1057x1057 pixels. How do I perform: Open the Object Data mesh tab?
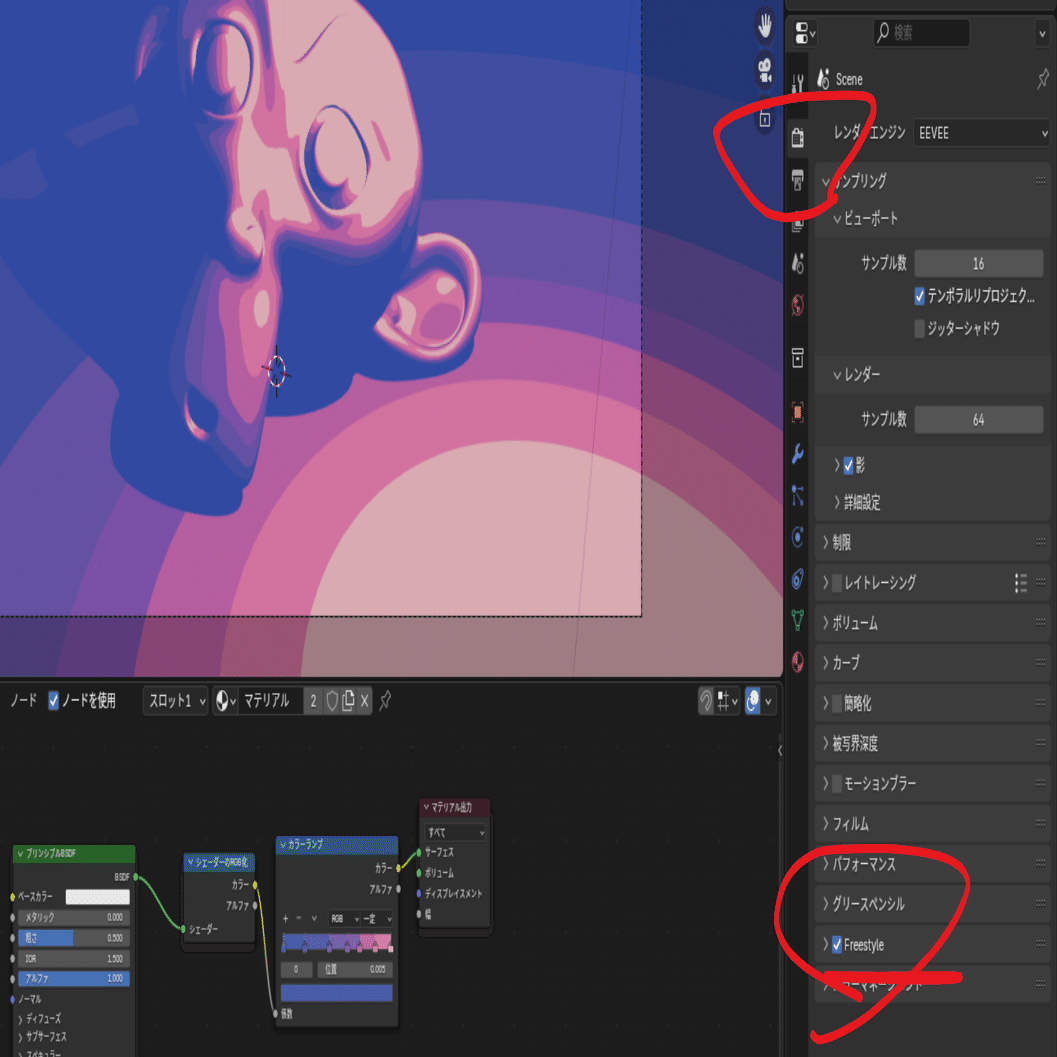coord(797,620)
